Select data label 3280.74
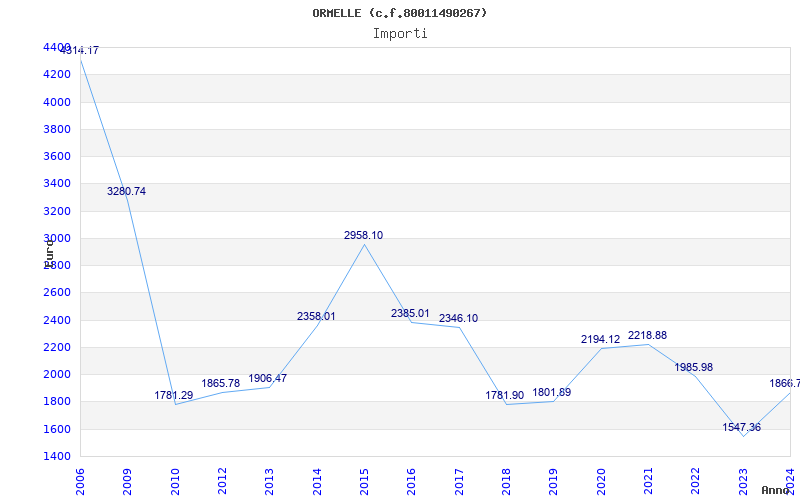The width and height of the screenshot is (800, 500). pyautogui.click(x=127, y=191)
